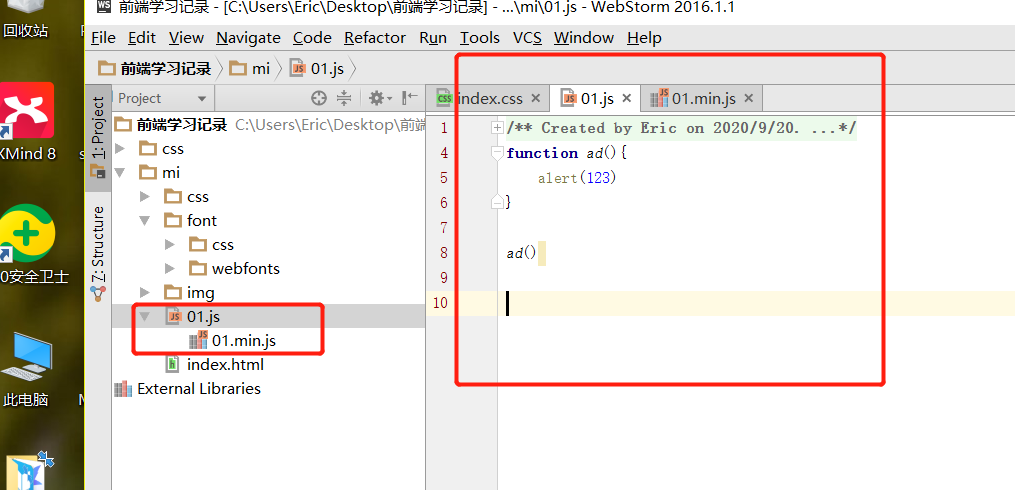This screenshot has height=490, width=1015.
Task: Expand the mi/css folder arrow
Action: (x=144, y=197)
